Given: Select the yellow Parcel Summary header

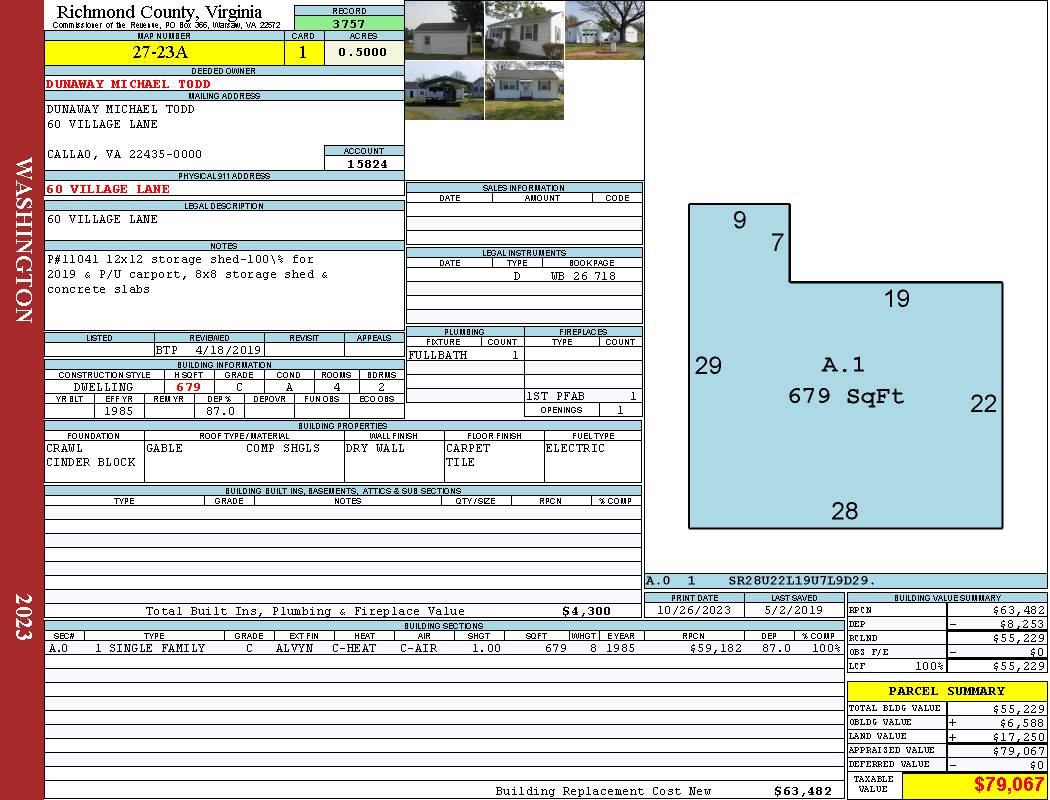Looking at the screenshot, I should tap(947, 690).
